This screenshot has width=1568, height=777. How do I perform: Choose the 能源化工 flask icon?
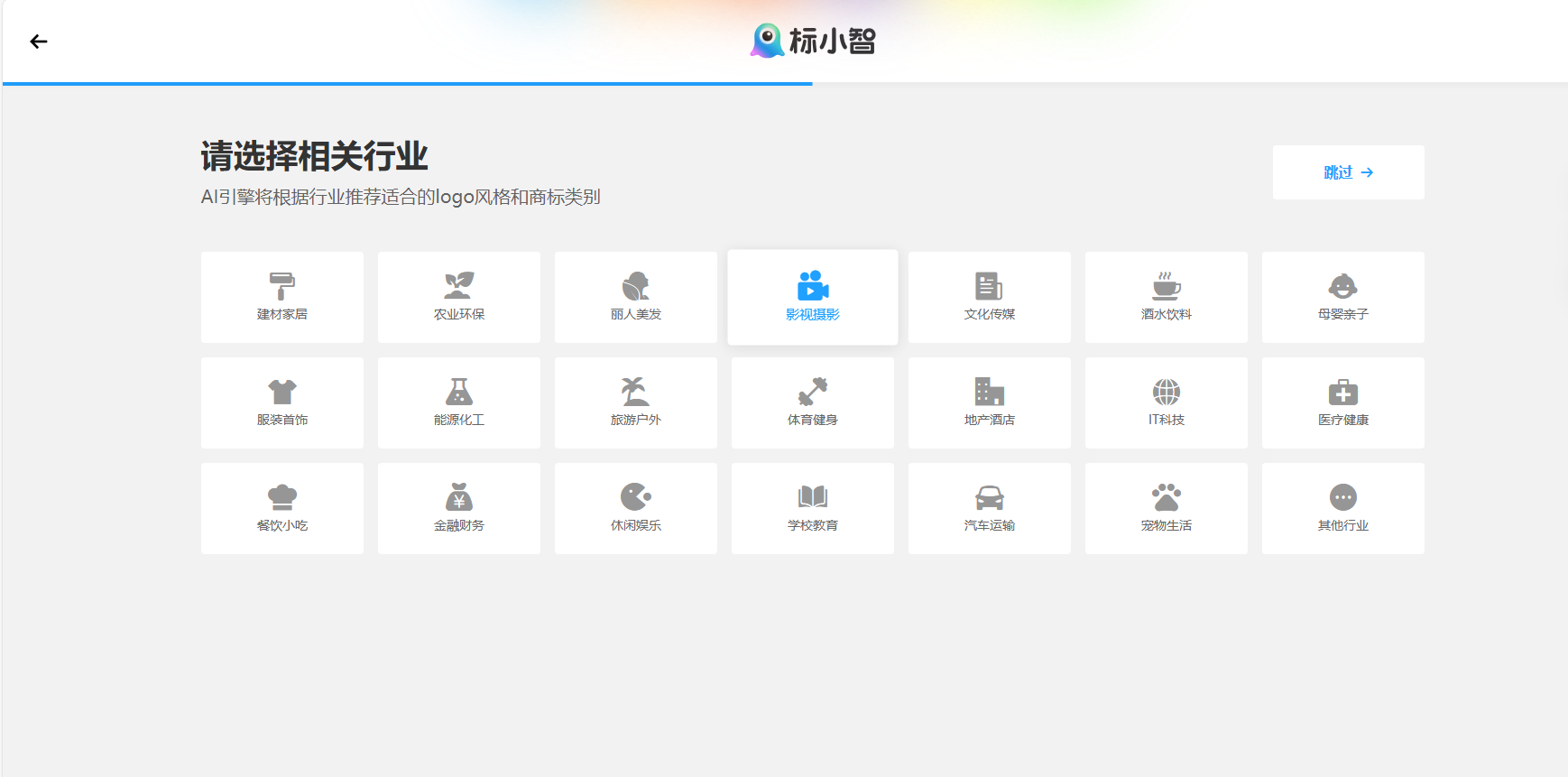coord(458,392)
